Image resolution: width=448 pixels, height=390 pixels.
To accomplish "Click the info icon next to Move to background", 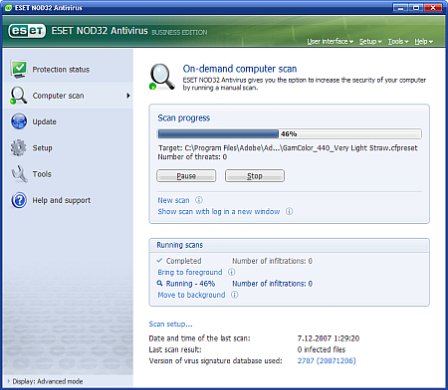I will click(235, 295).
